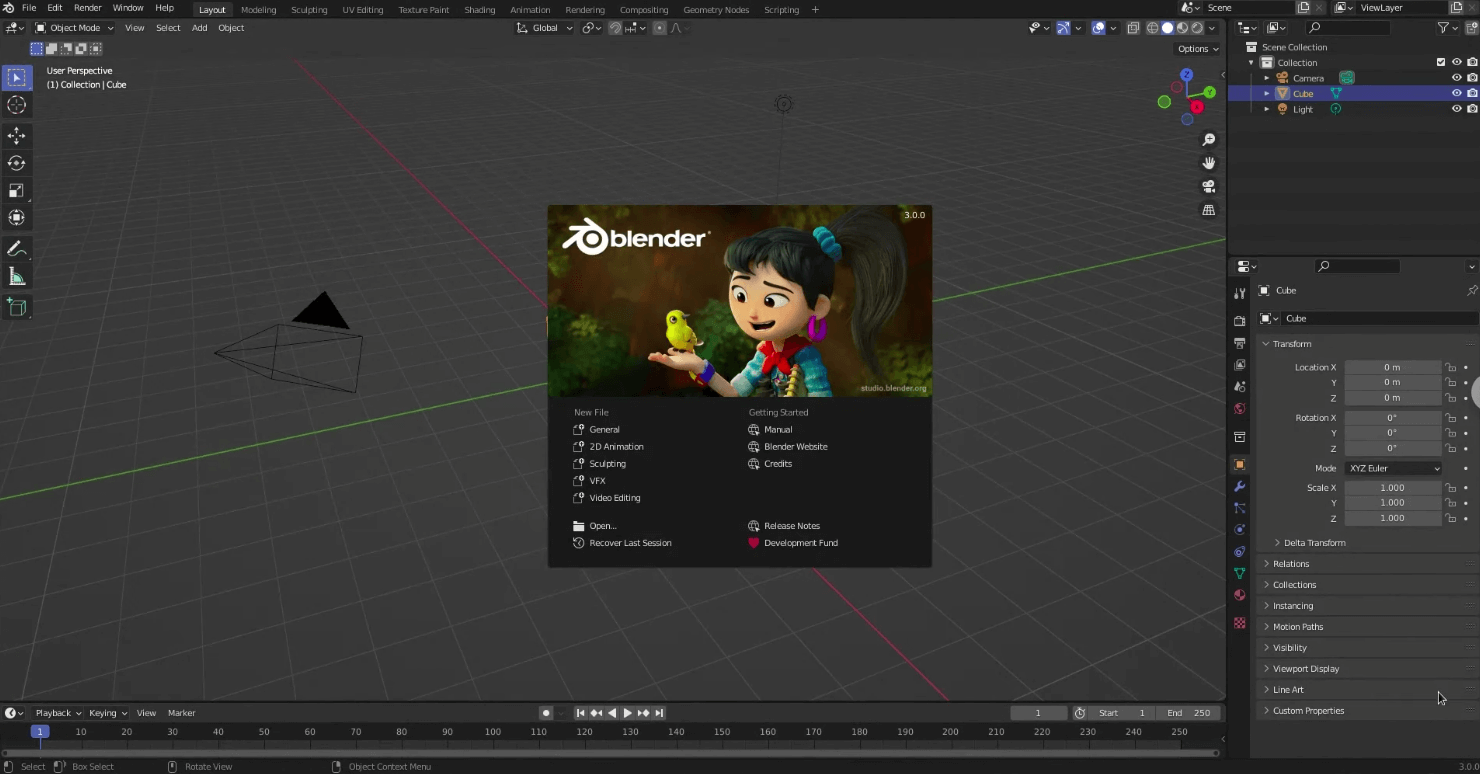Open the Render properties tab

[x=1240, y=321]
